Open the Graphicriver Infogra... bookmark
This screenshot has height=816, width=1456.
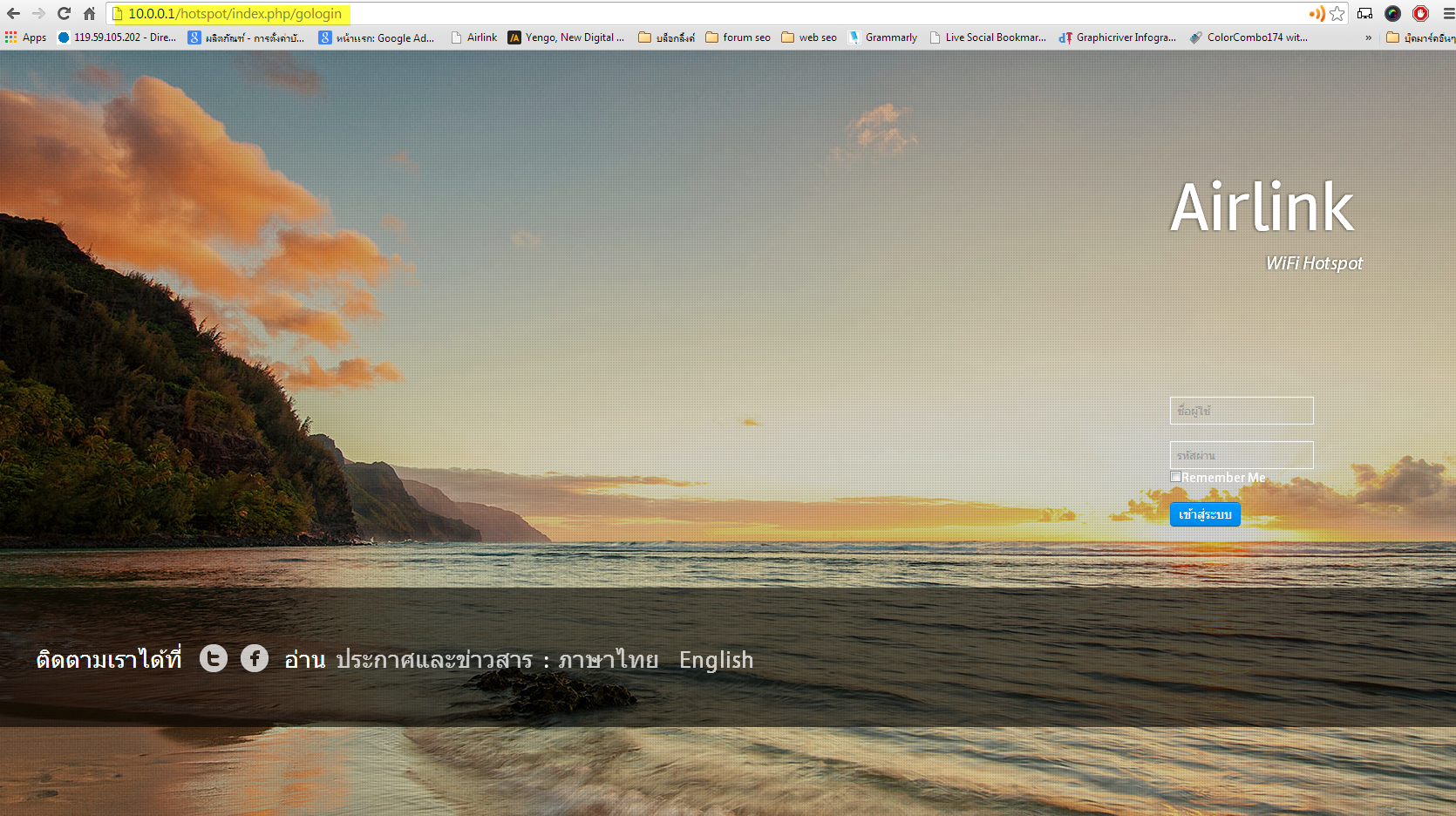click(x=1118, y=37)
